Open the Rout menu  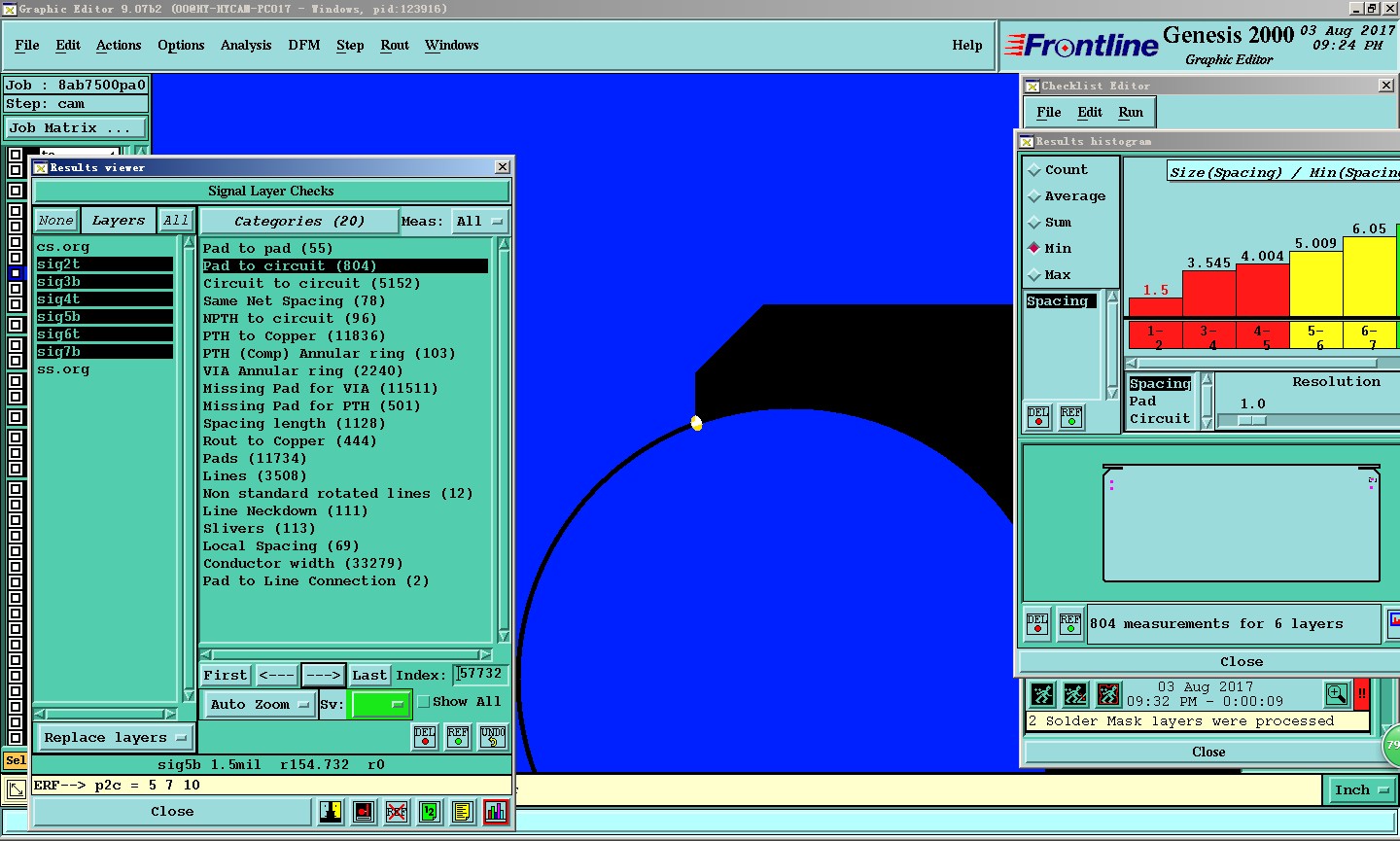(395, 46)
